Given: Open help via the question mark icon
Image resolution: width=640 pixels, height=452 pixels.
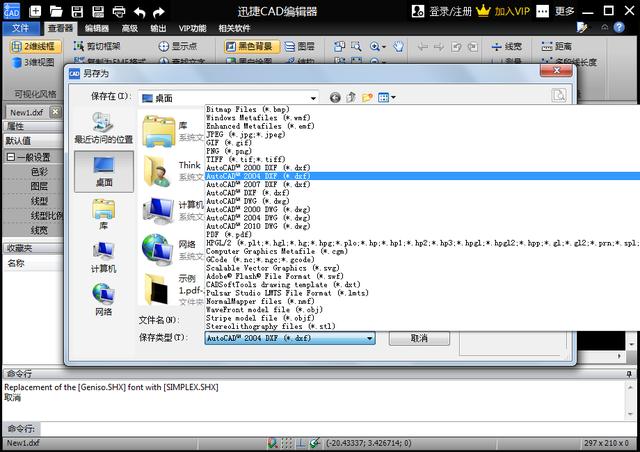Looking at the screenshot, I should pos(619,27).
